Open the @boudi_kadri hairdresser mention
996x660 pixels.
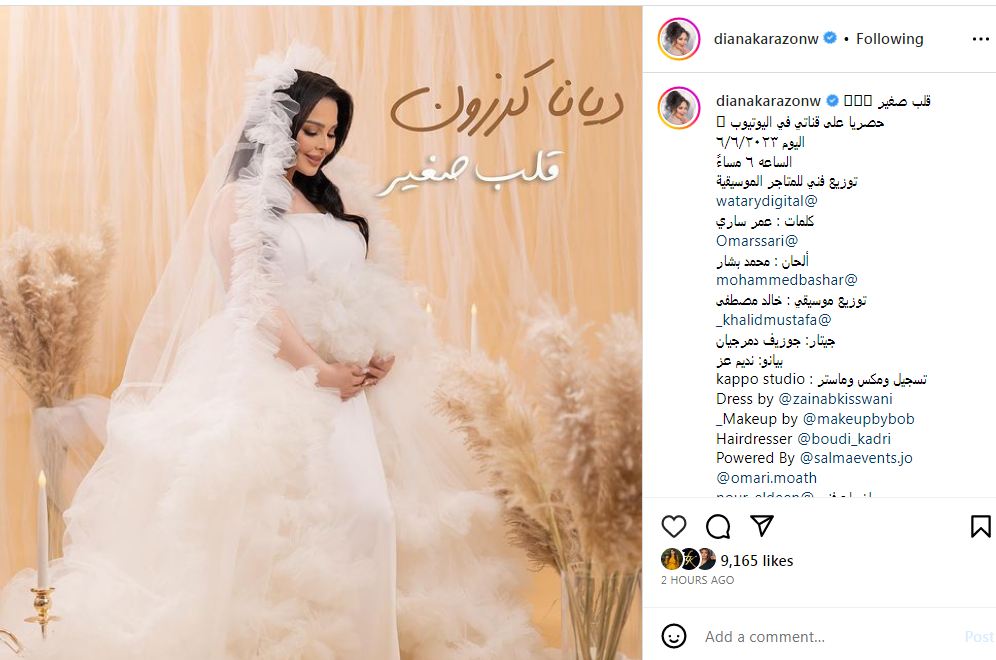tap(844, 439)
